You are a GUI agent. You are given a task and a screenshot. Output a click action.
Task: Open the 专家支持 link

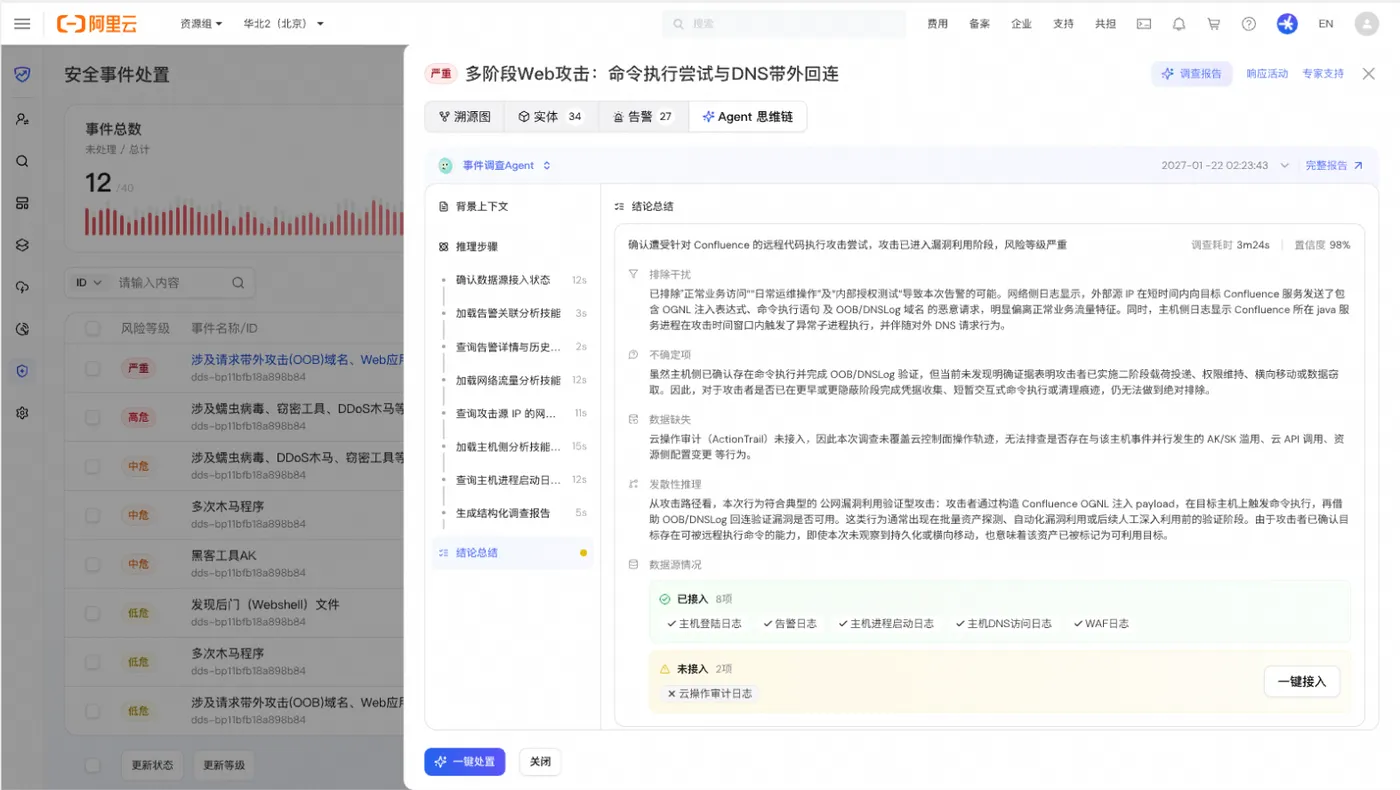tap(1323, 74)
